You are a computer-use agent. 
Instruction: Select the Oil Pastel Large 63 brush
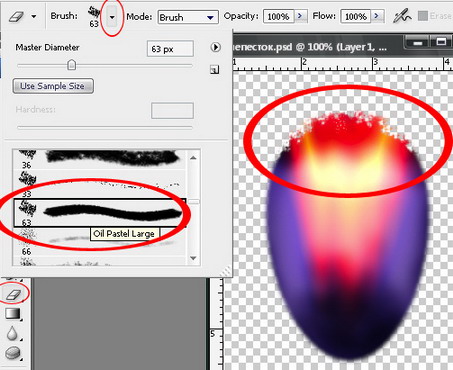pyautogui.click(x=100, y=213)
